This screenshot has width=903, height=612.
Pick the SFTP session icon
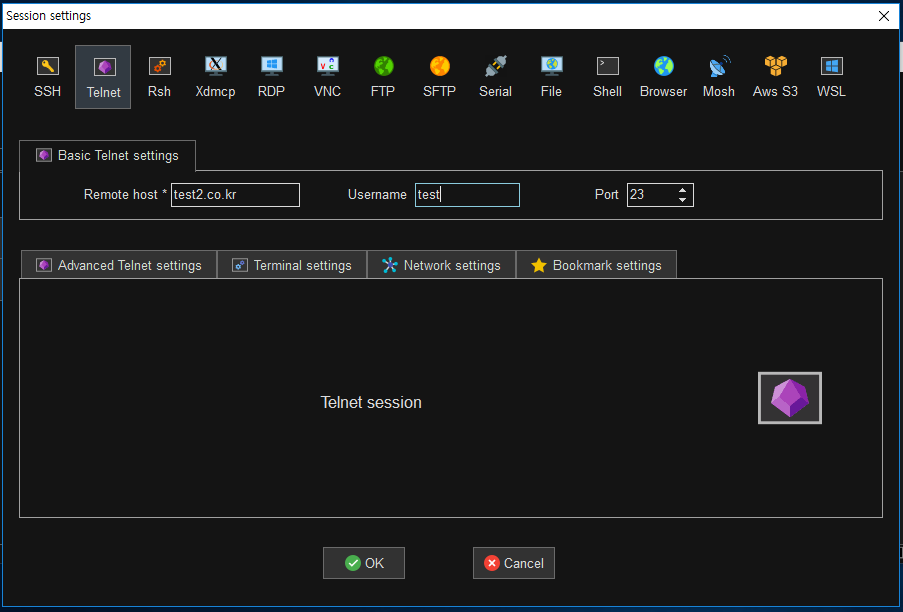pyautogui.click(x=439, y=77)
